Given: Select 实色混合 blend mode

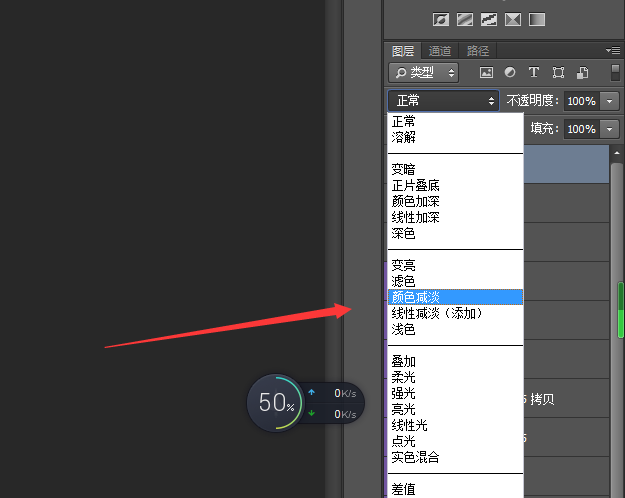Looking at the screenshot, I should [x=455, y=457].
